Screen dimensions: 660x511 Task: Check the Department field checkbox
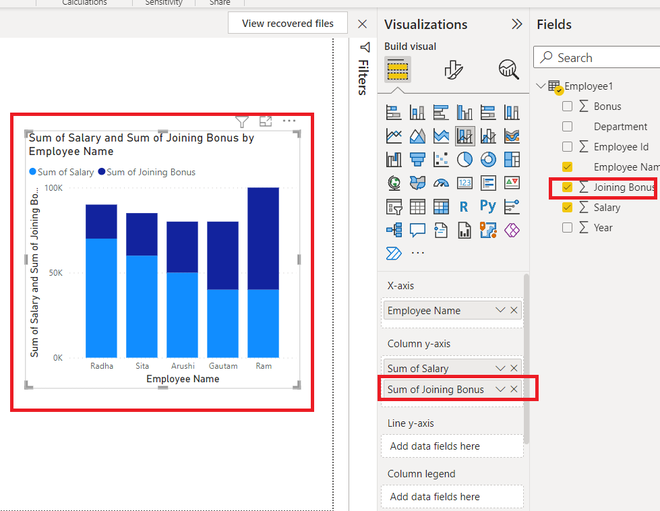(x=567, y=126)
